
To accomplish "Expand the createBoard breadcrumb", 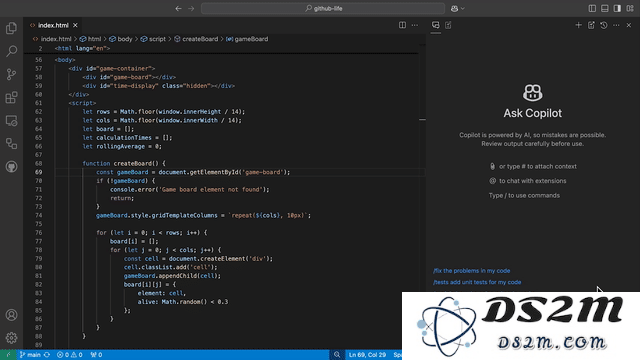I will pos(196,39).
